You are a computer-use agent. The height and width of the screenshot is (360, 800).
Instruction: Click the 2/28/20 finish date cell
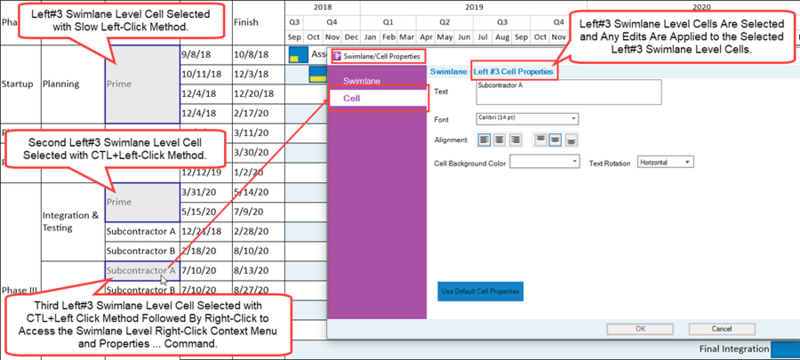coord(258,232)
